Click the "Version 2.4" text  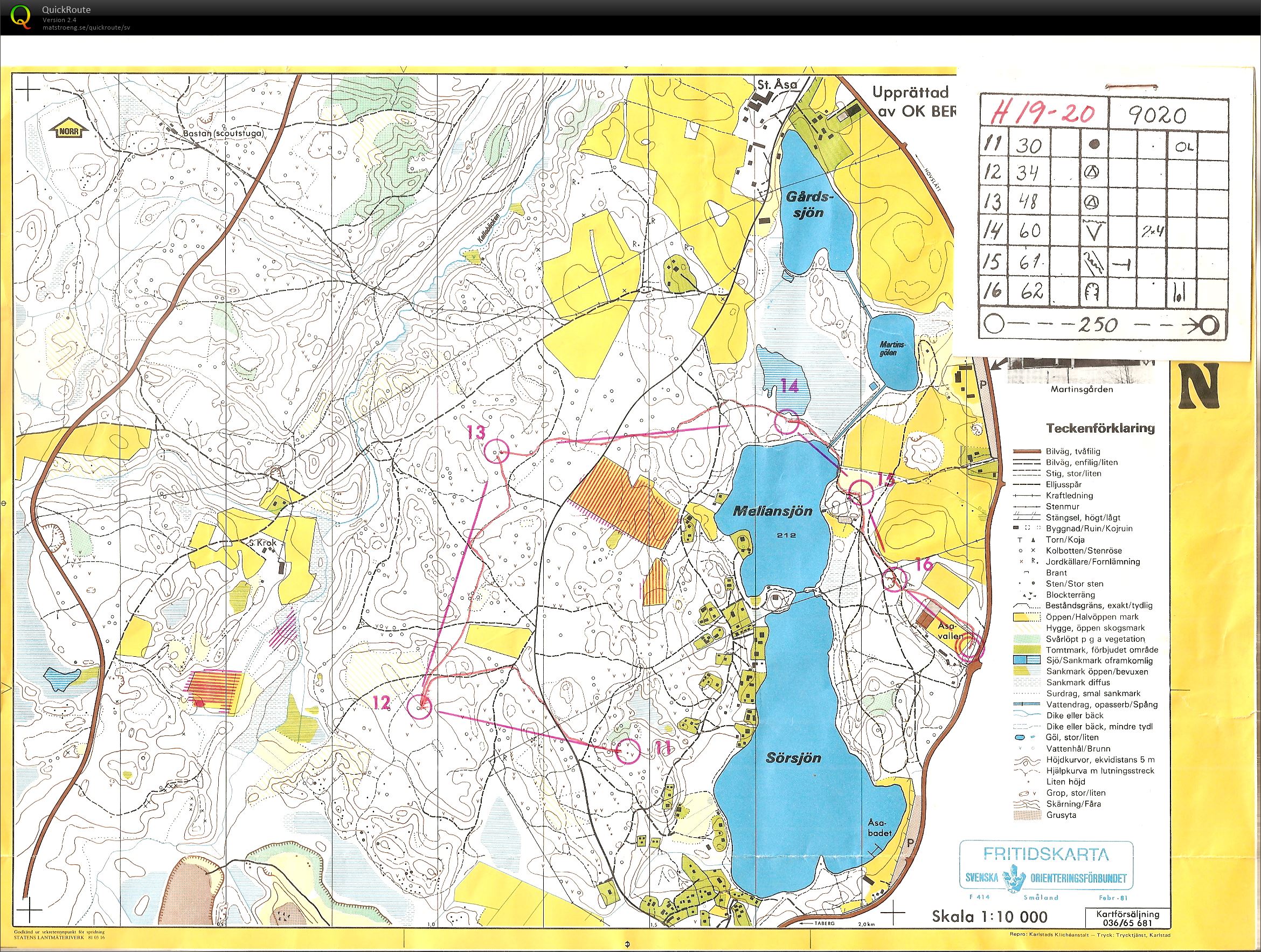coord(59,20)
